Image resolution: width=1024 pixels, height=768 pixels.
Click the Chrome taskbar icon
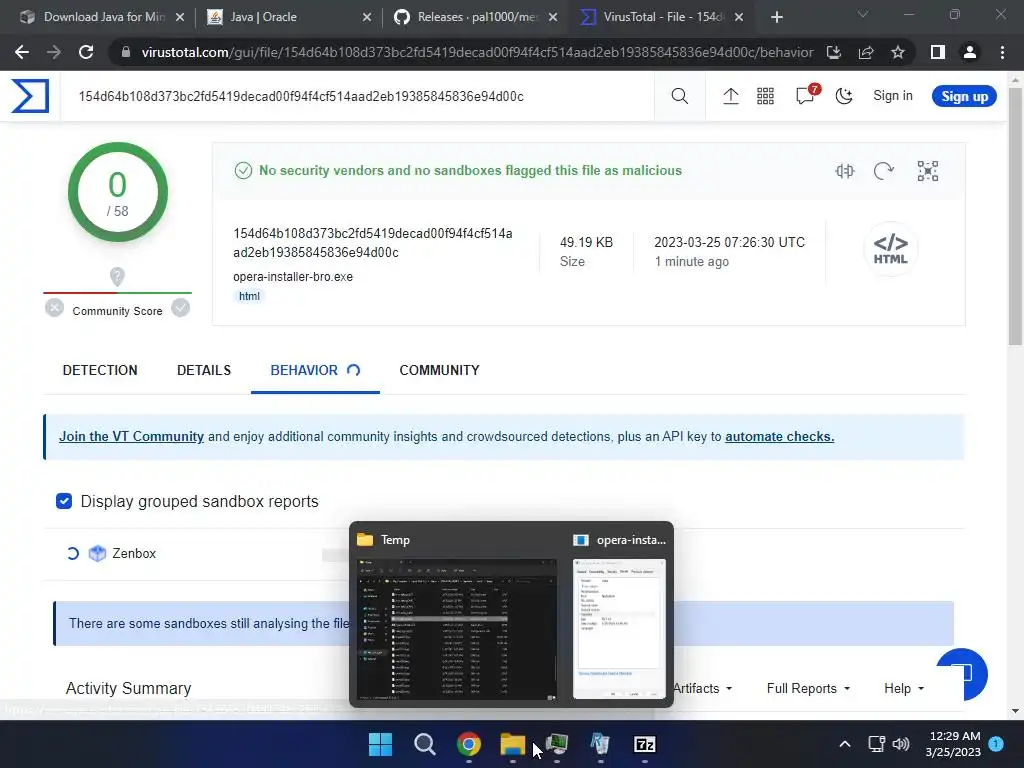pyautogui.click(x=468, y=744)
